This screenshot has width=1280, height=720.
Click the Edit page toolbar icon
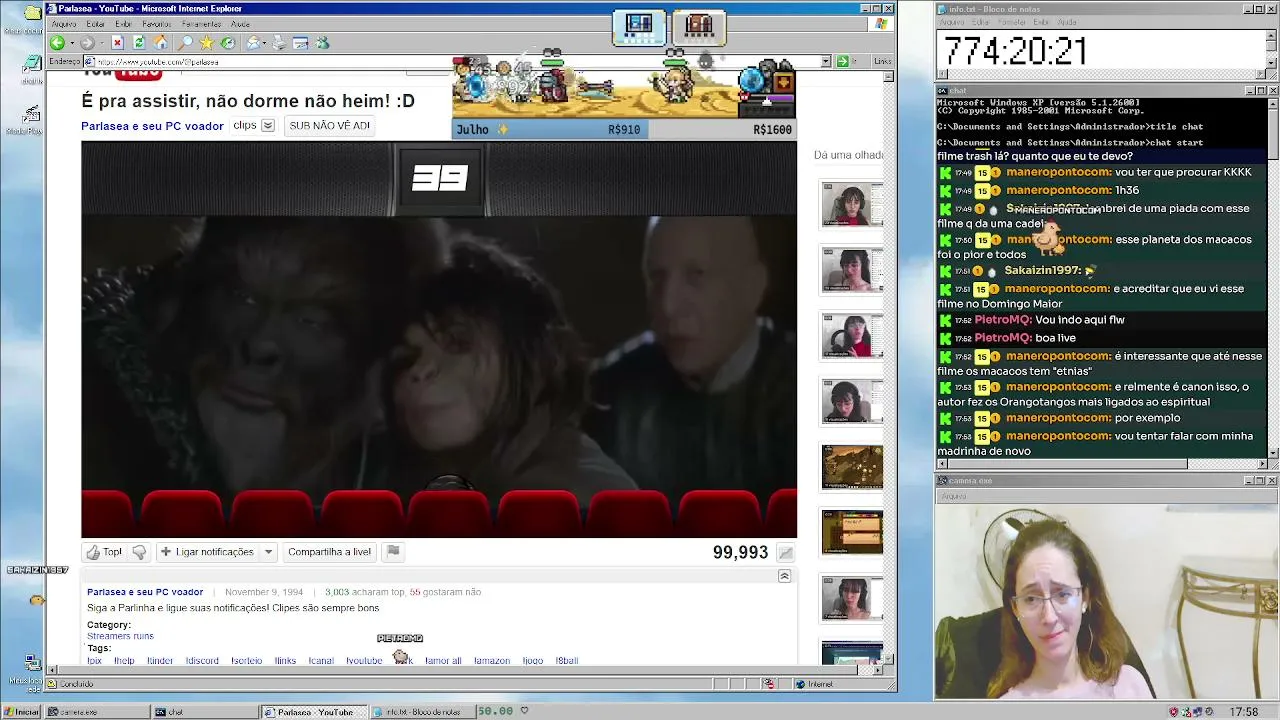point(300,43)
